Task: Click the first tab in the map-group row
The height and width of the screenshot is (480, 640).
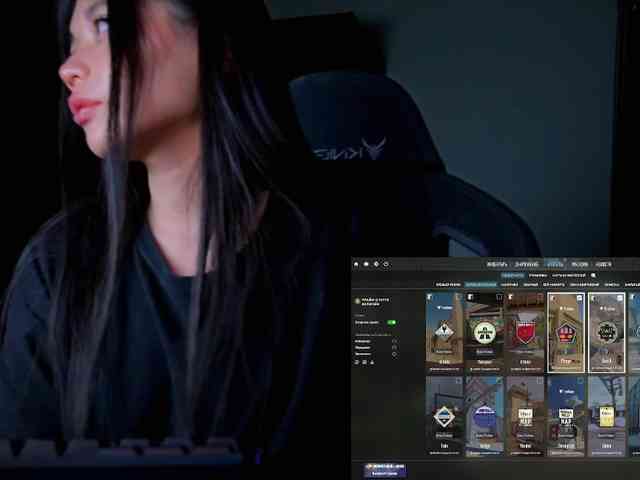Action: [446, 284]
